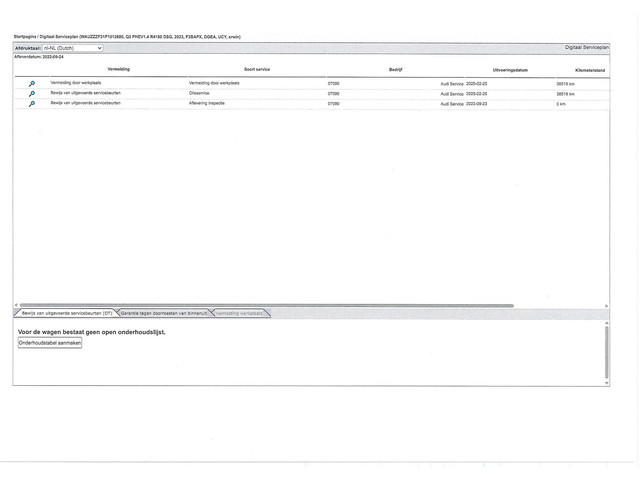
Task: Click the Uitvoeringsdatum column header
Action: tap(510, 70)
